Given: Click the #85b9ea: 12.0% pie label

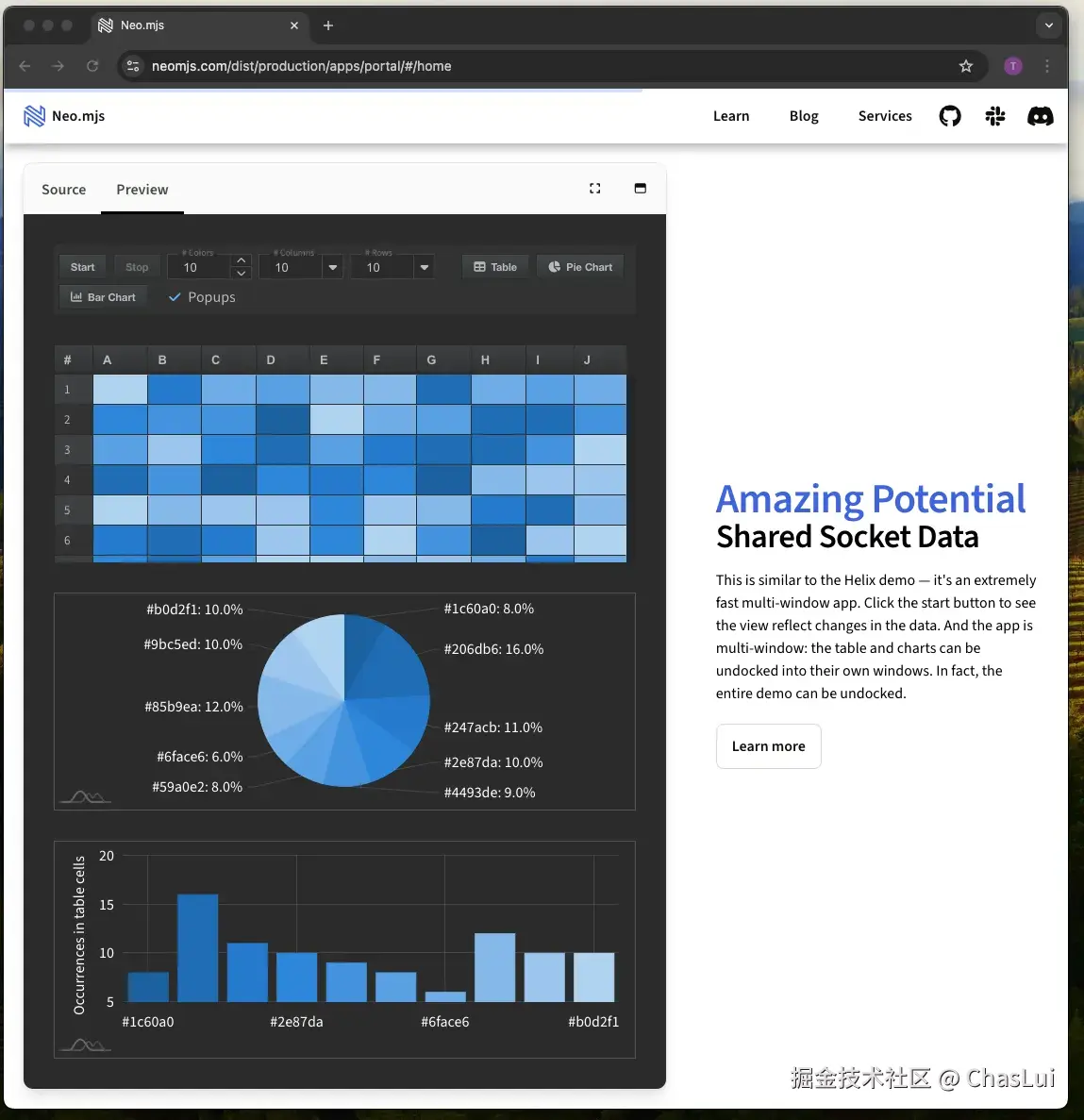Looking at the screenshot, I should [x=193, y=707].
